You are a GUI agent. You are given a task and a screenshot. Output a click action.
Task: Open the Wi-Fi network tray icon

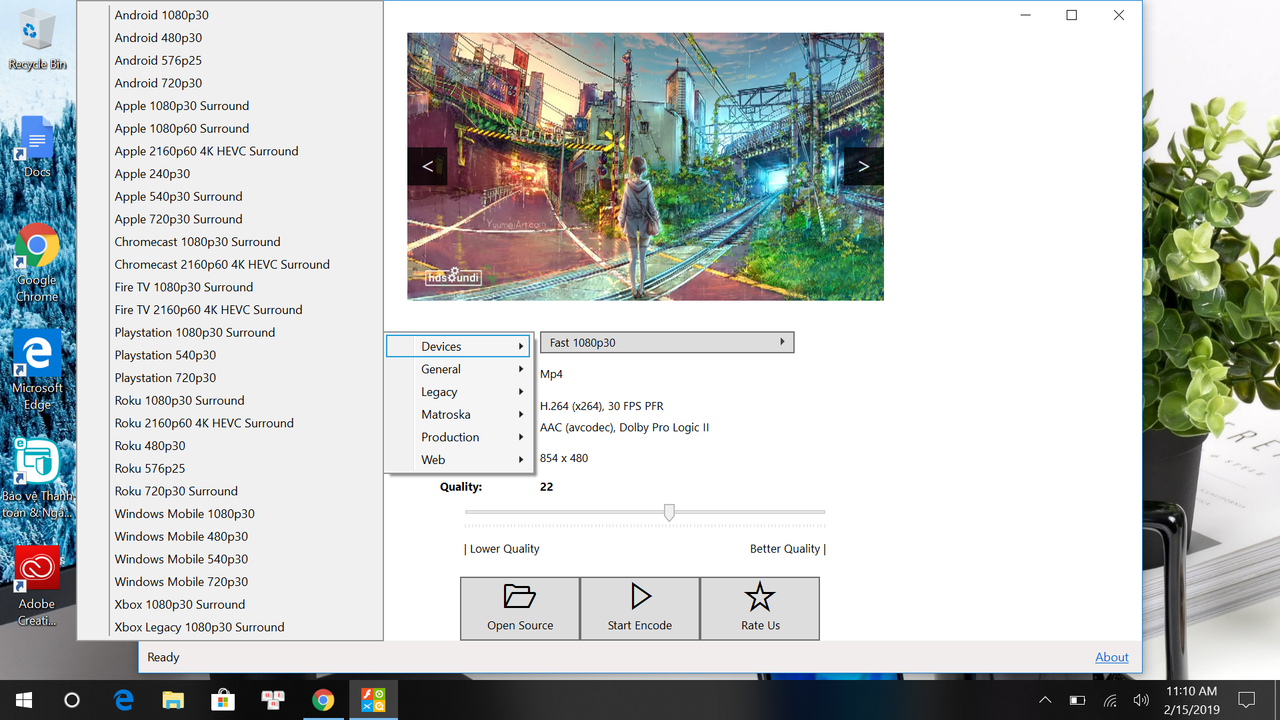1110,700
